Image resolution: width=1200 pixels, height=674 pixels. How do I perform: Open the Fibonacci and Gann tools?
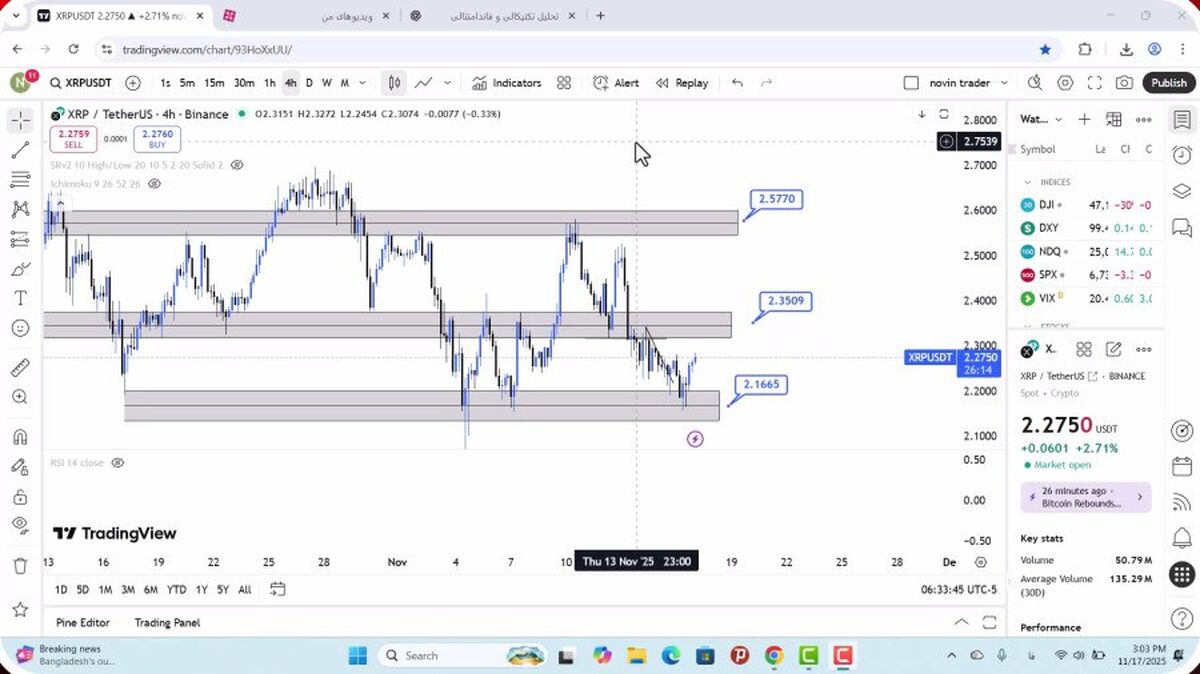[x=20, y=179]
